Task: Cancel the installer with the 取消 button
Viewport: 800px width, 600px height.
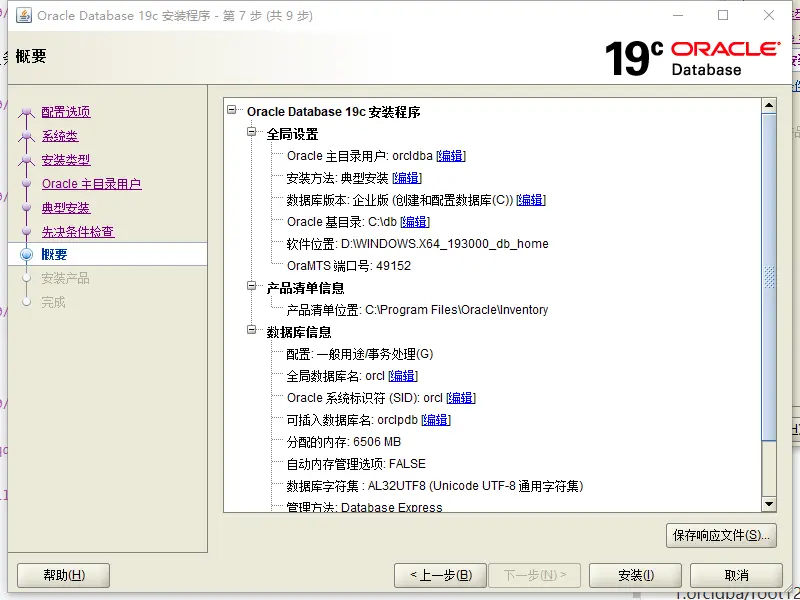Action: 736,576
